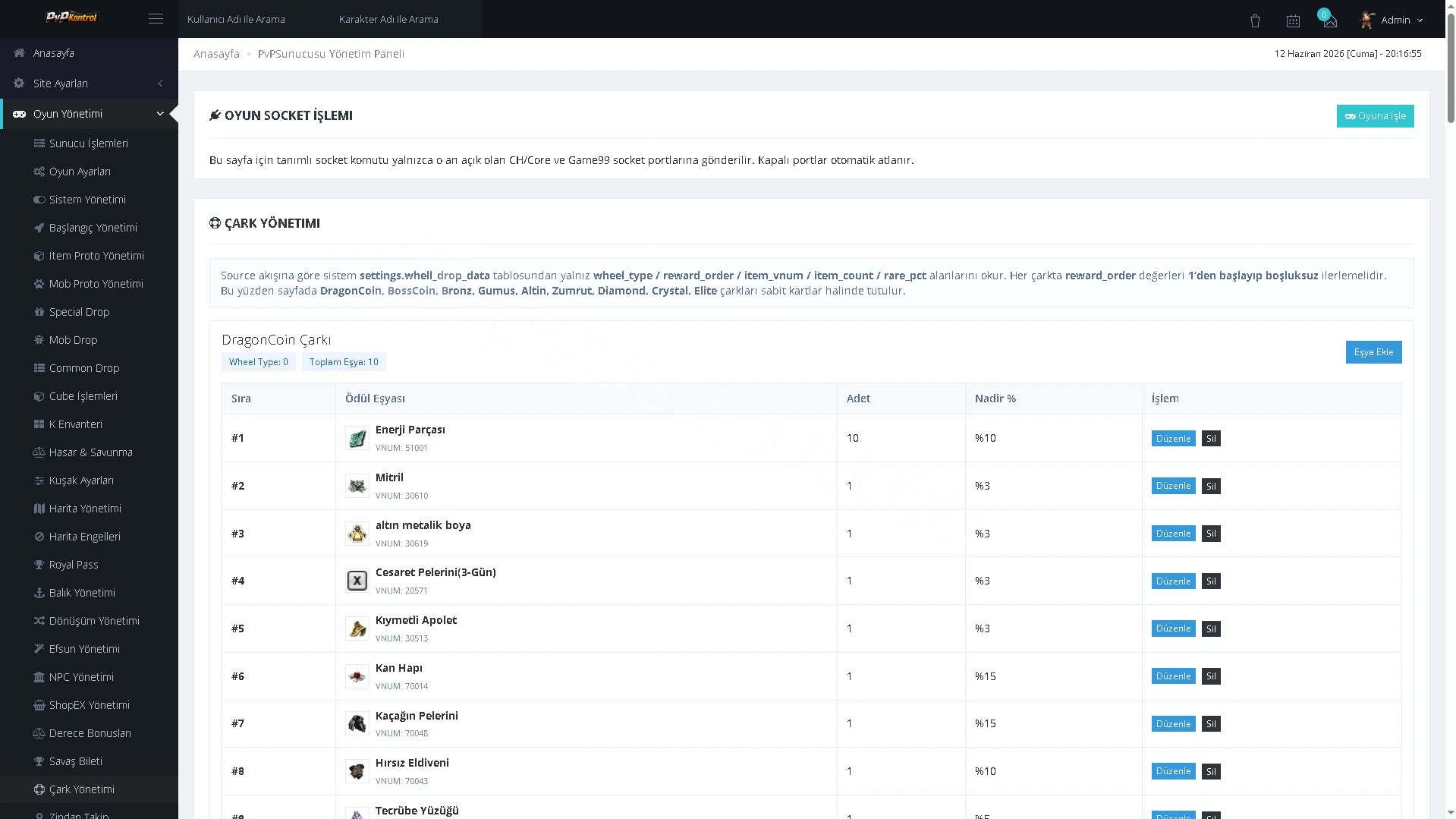Image resolution: width=1456 pixels, height=819 pixels.
Task: Click the Hırsız Eldiveni item icon
Action: (x=357, y=771)
